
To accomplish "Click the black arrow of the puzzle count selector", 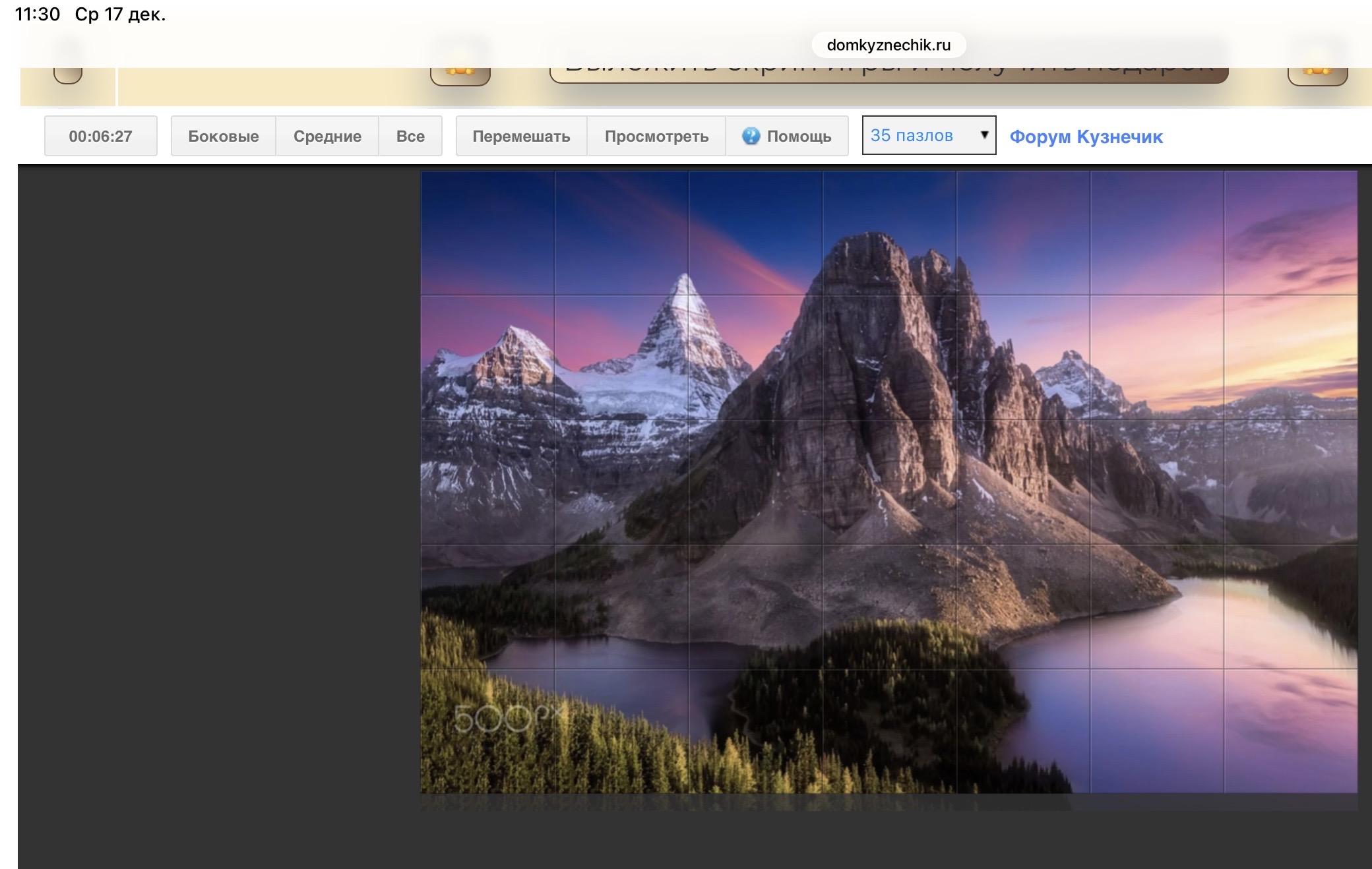I will 984,135.
